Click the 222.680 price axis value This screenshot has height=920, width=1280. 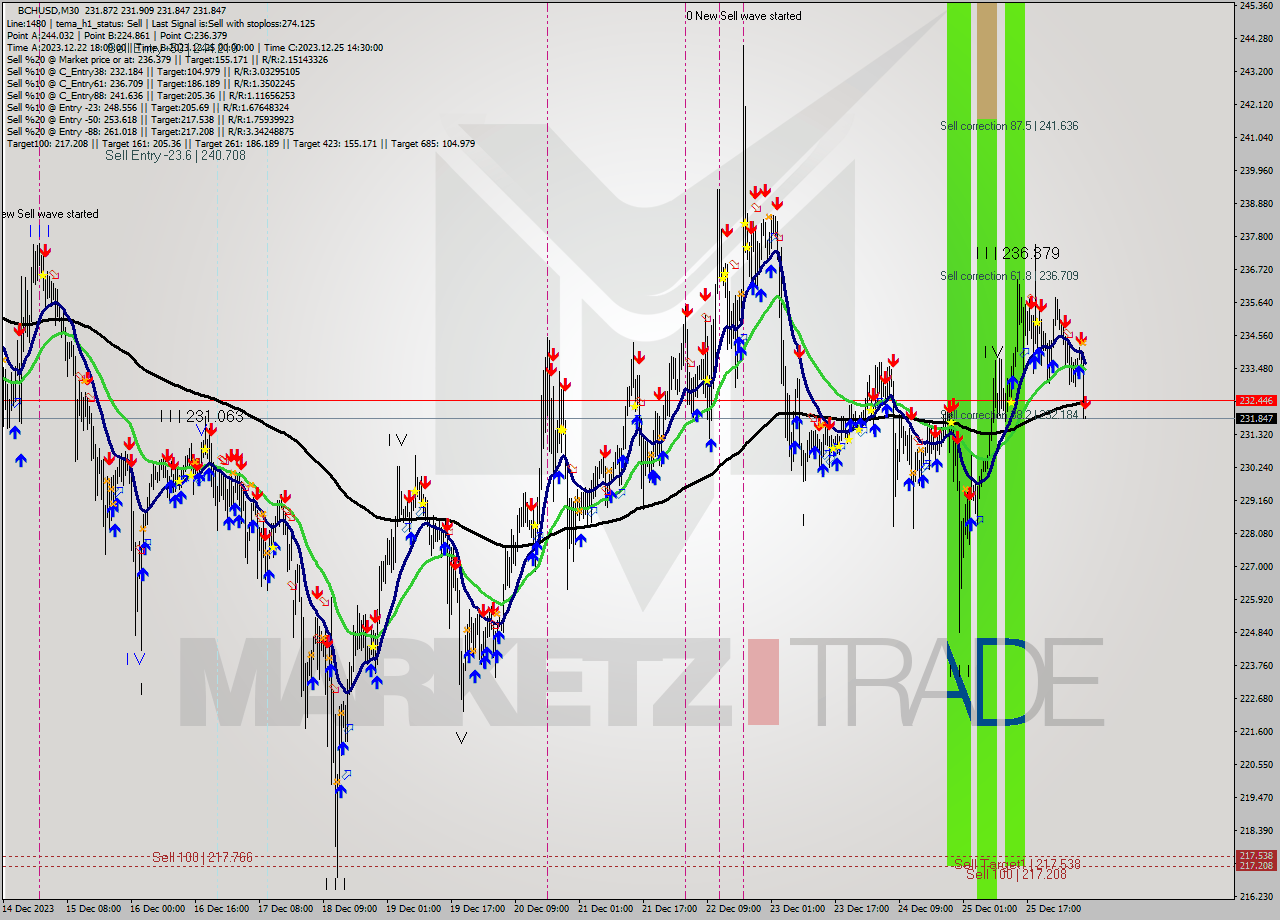(1256, 699)
